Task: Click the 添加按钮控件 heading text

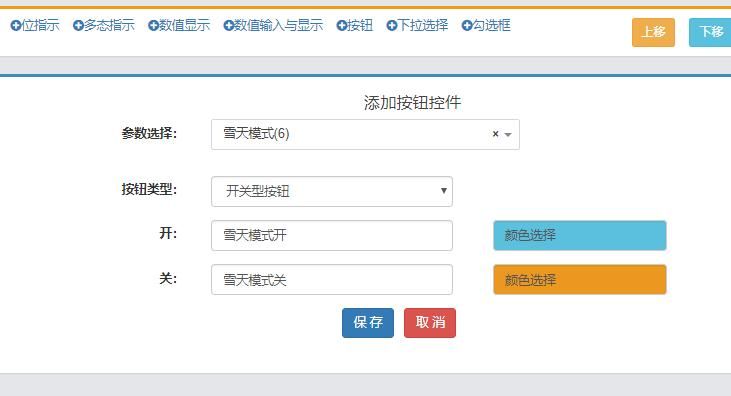Action: pyautogui.click(x=412, y=103)
